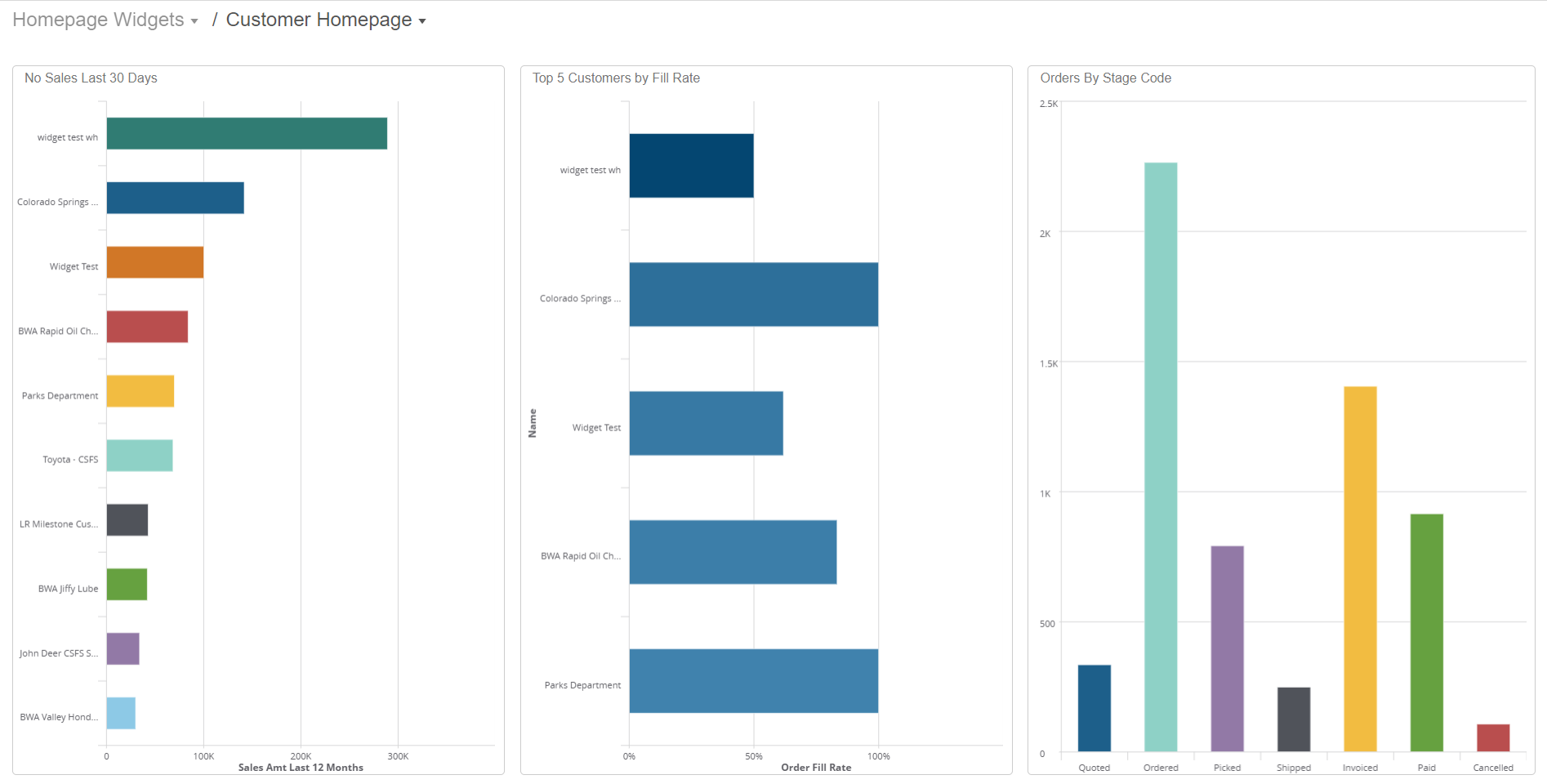Click the Orders By Stage Code title
This screenshot has height=784, width=1547.
click(x=1105, y=78)
